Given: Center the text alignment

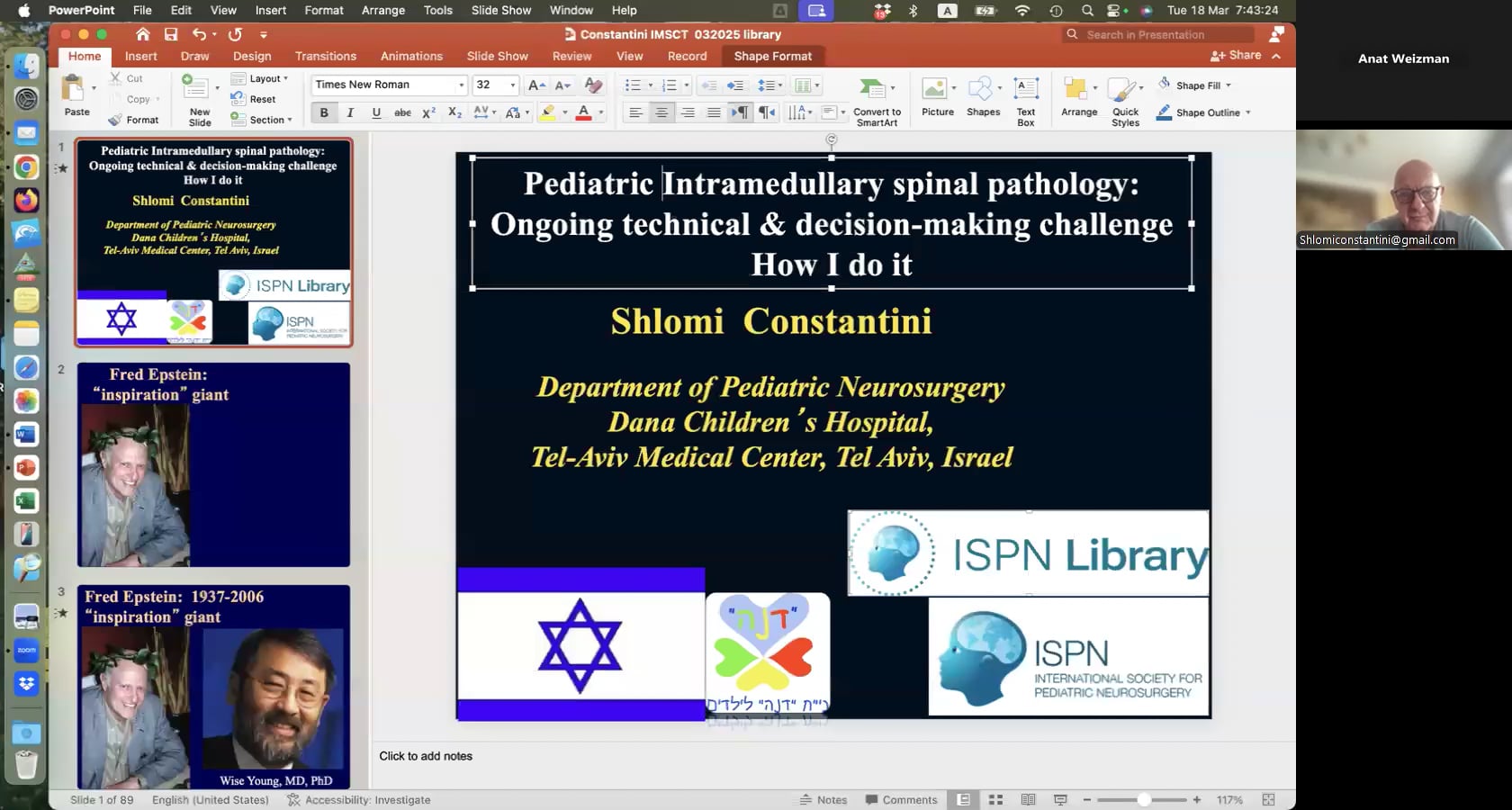Looking at the screenshot, I should pyautogui.click(x=661, y=112).
